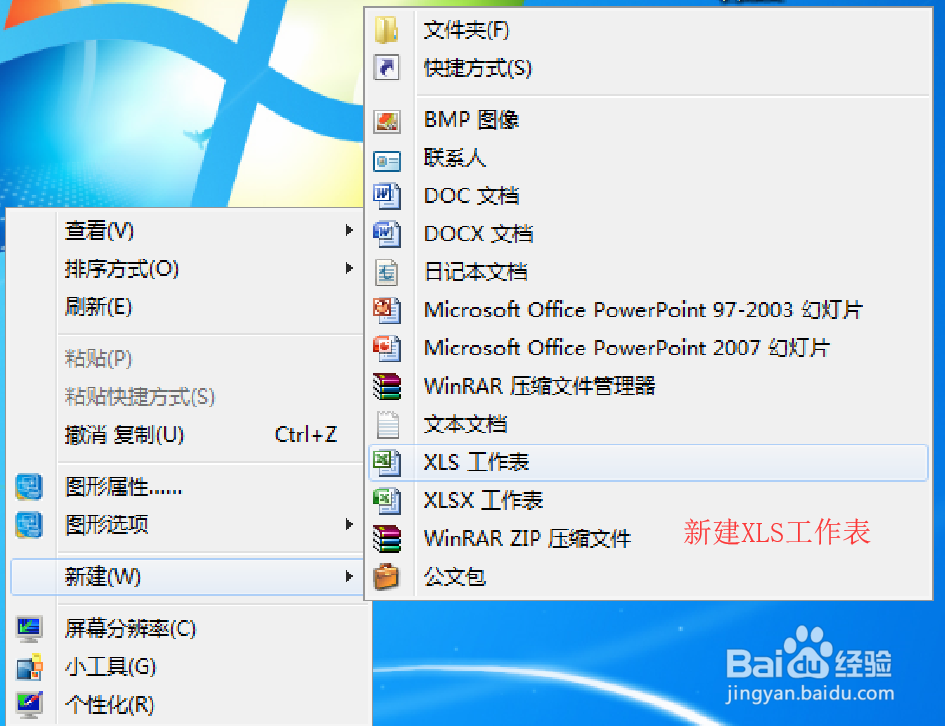The width and height of the screenshot is (945, 726).
Task: Click the WinRAR ZIP 压缩文件 books icon
Action: point(386,539)
